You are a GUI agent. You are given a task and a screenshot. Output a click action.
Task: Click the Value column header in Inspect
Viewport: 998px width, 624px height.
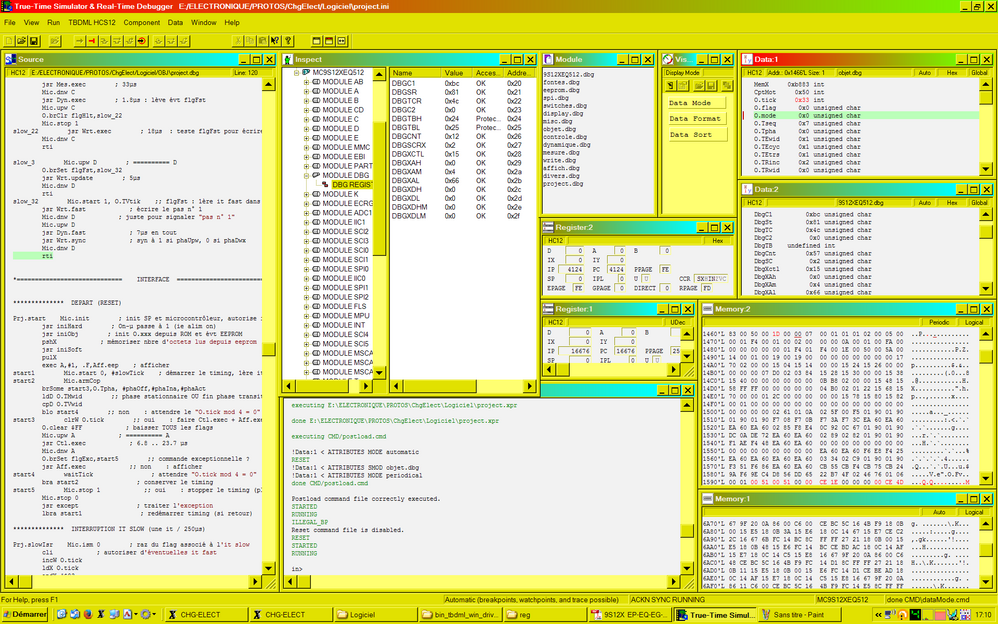[457, 73]
